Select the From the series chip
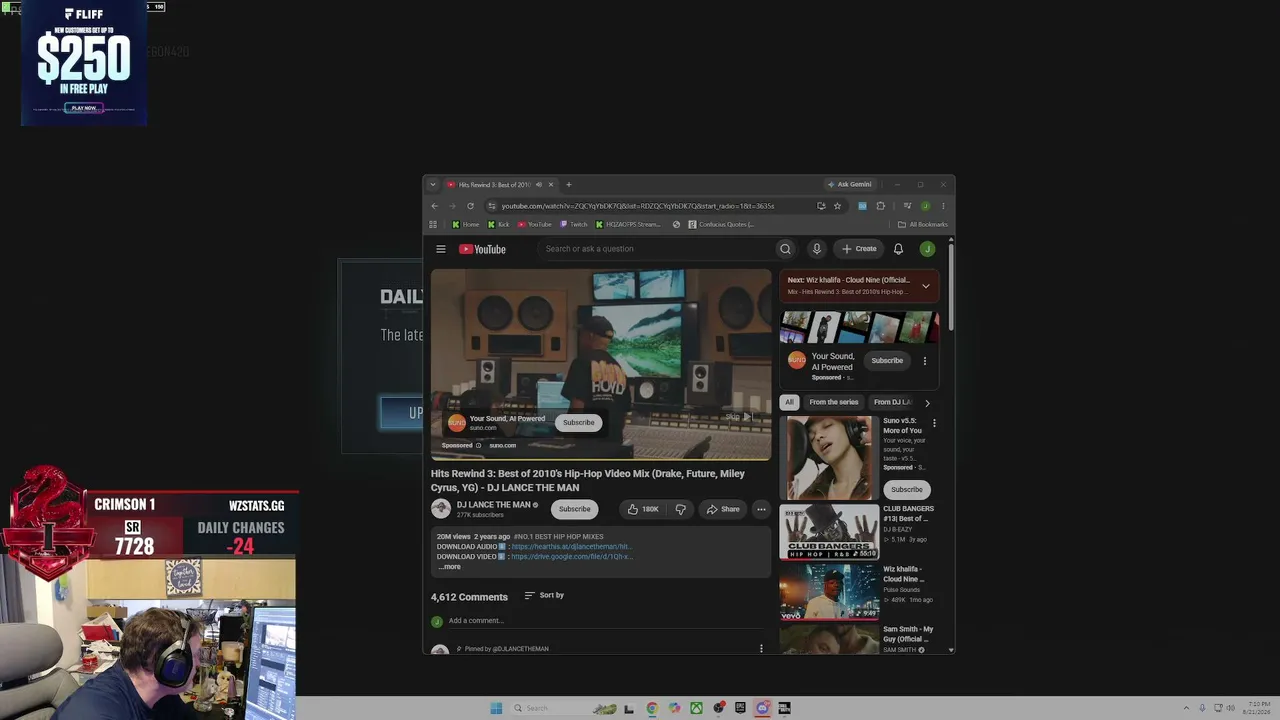 [834, 402]
